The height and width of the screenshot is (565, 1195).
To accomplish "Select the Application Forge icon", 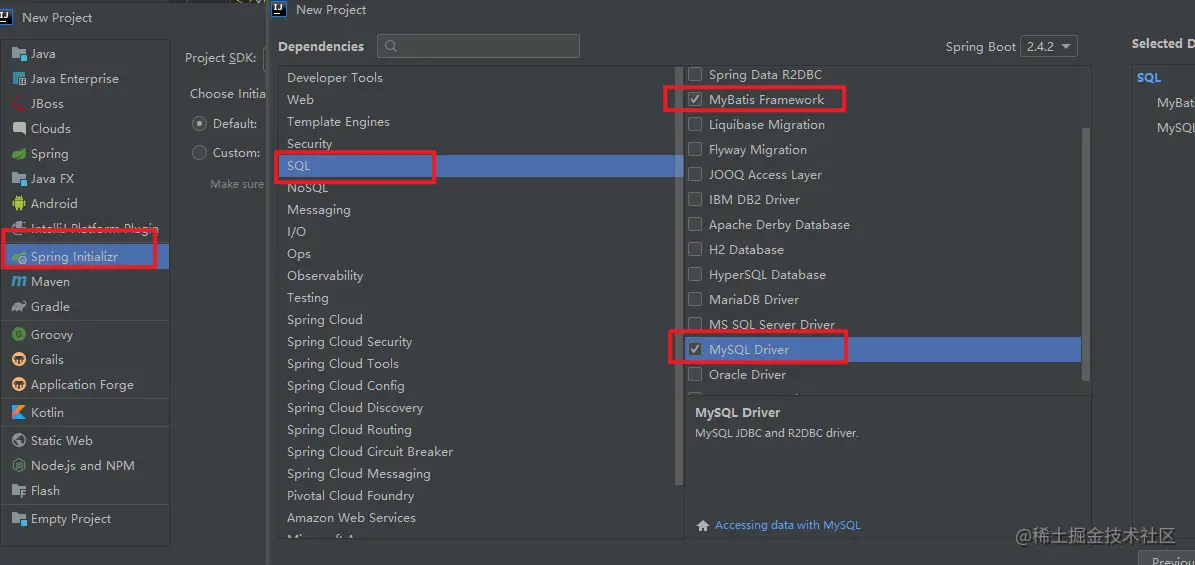I will click(19, 385).
